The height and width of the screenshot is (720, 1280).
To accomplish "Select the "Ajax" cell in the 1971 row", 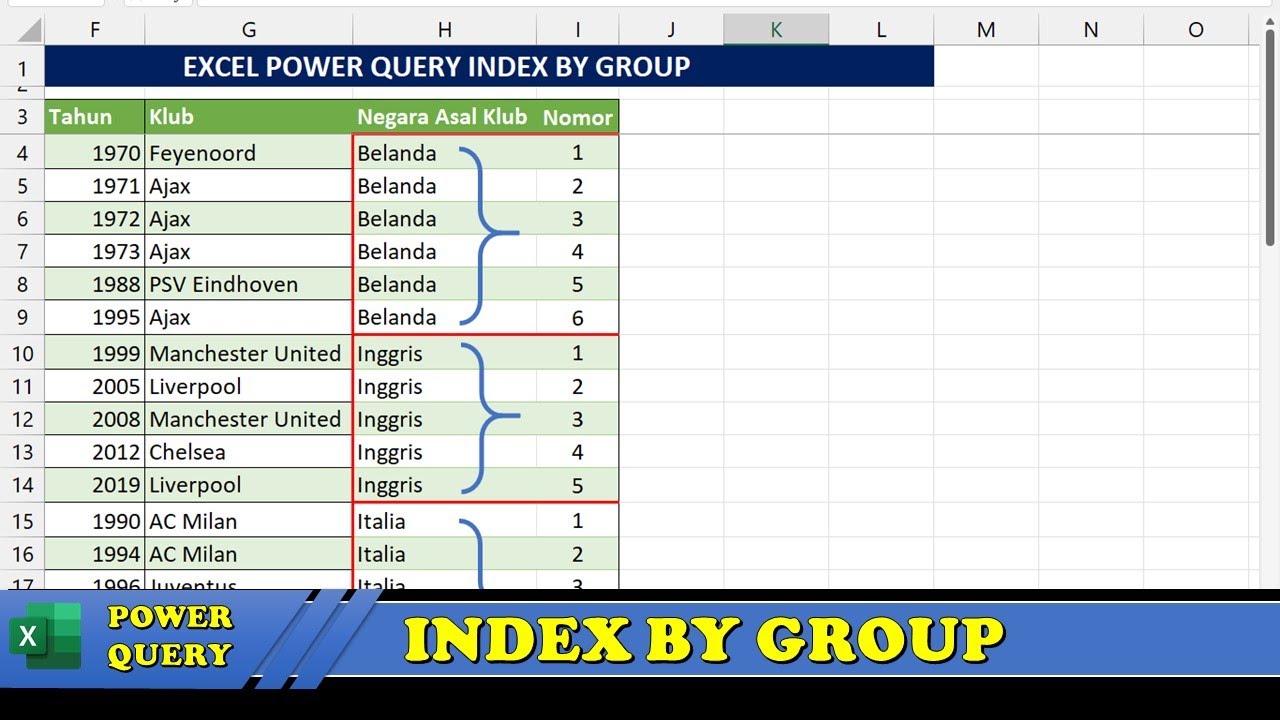I will point(249,186).
